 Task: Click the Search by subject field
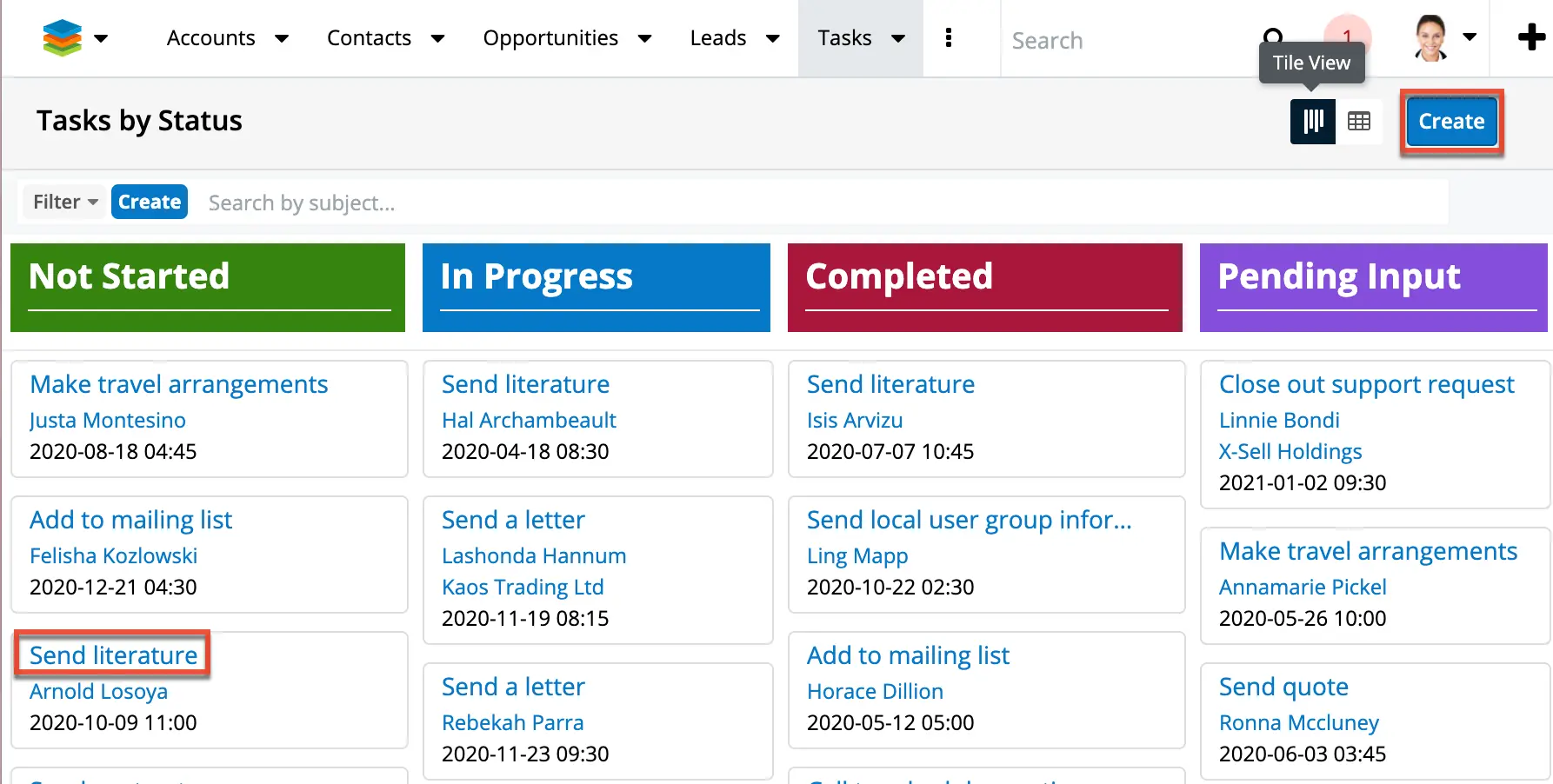(817, 203)
